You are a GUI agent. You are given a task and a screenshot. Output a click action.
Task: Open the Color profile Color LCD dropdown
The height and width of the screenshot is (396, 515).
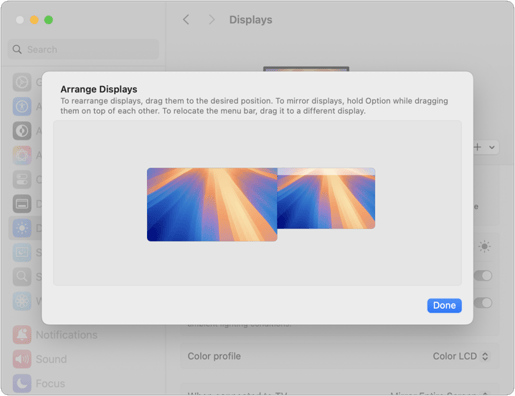pyautogui.click(x=461, y=356)
